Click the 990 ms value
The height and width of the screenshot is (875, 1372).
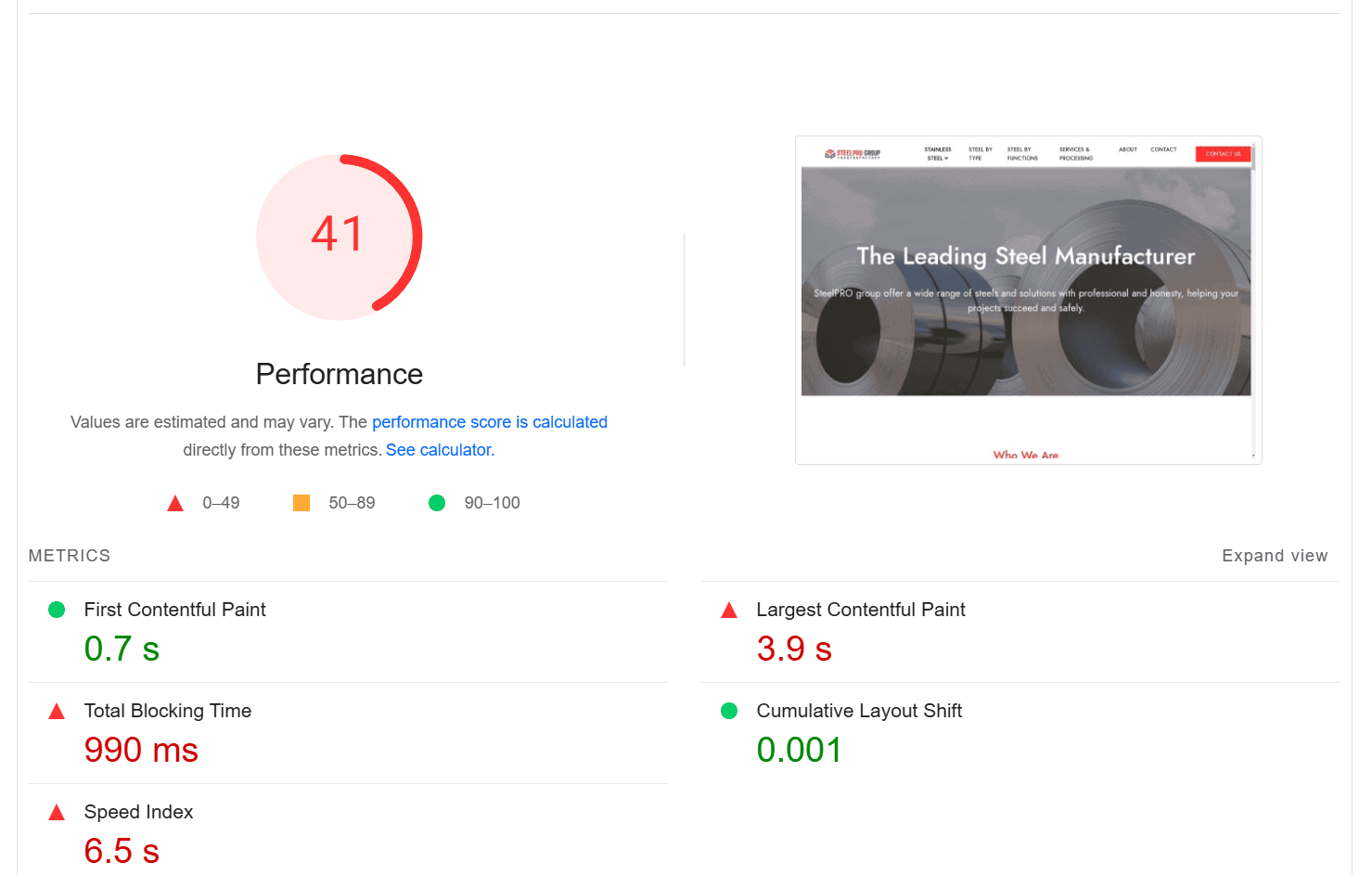141,750
